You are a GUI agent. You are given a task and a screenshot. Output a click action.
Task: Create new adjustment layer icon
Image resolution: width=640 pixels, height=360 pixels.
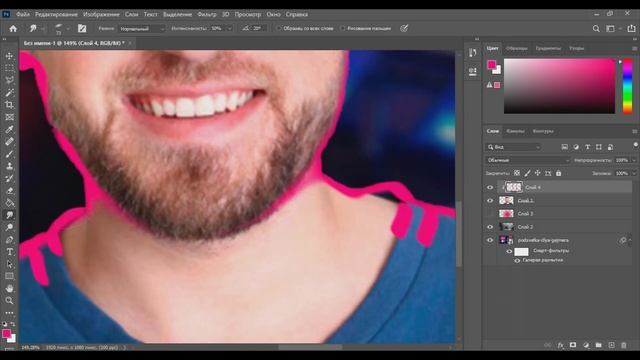pyautogui.click(x=586, y=345)
